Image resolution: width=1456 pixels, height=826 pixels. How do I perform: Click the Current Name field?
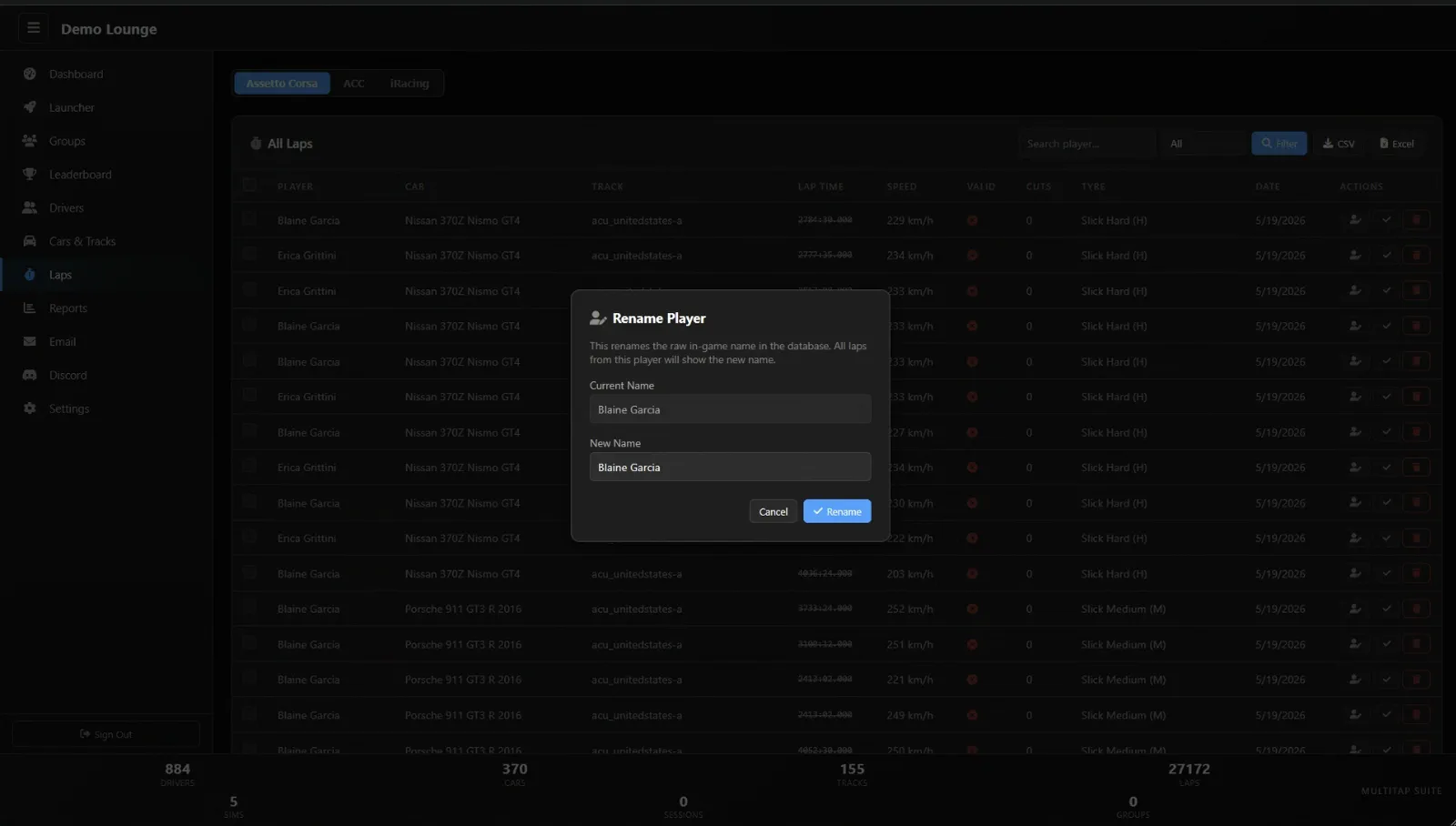coord(730,409)
